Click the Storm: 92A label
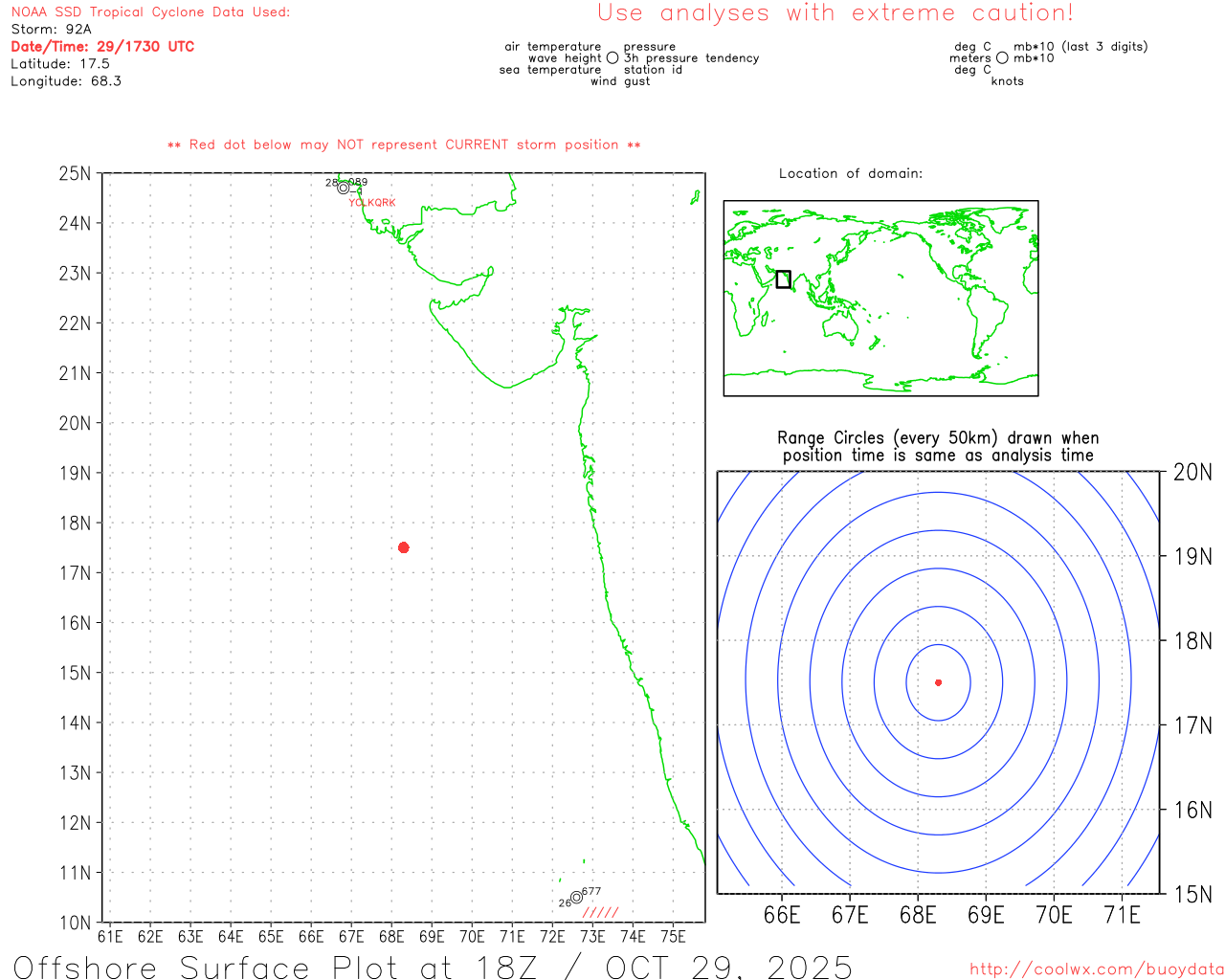Viewport: 1225px width, 980px height. [x=51, y=30]
